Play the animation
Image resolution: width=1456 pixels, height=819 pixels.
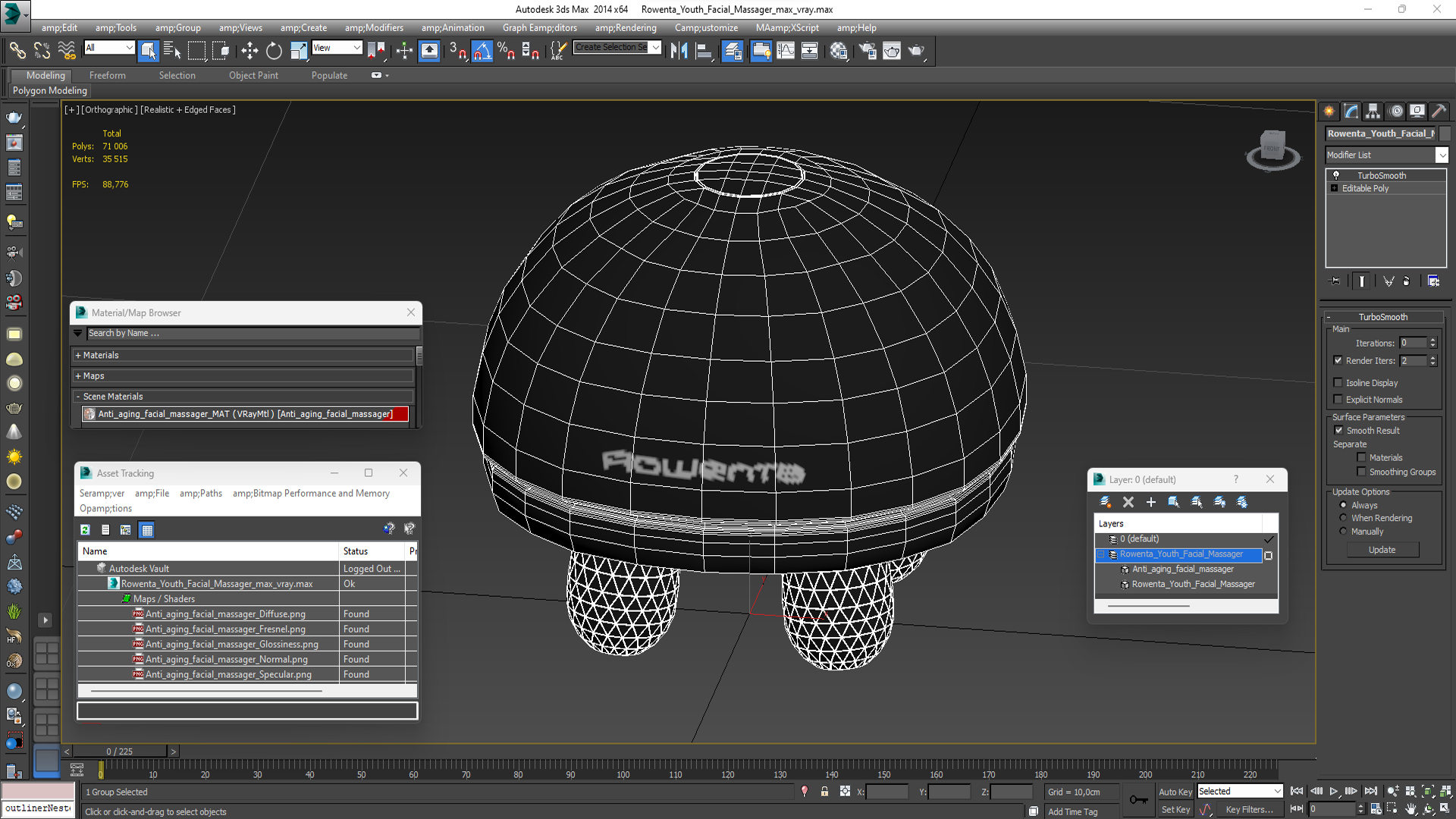[x=1334, y=791]
